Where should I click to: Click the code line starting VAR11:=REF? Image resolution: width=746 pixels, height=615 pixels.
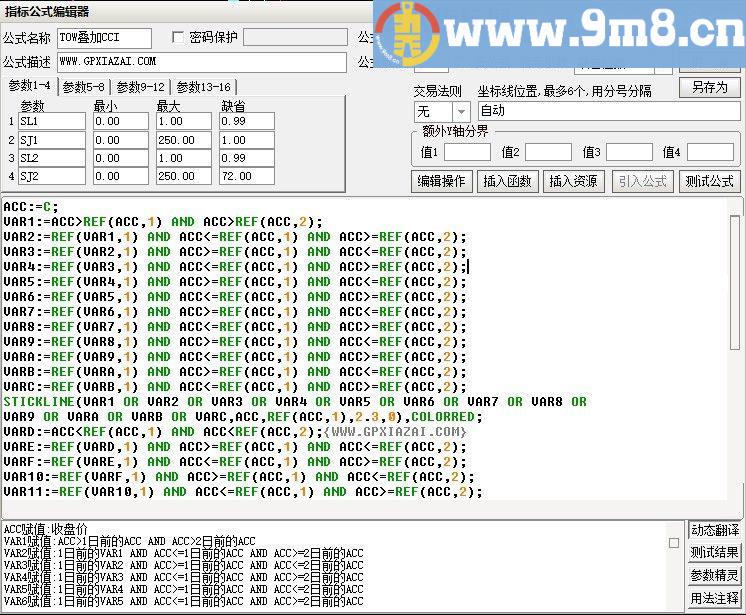pyautogui.click(x=243, y=492)
